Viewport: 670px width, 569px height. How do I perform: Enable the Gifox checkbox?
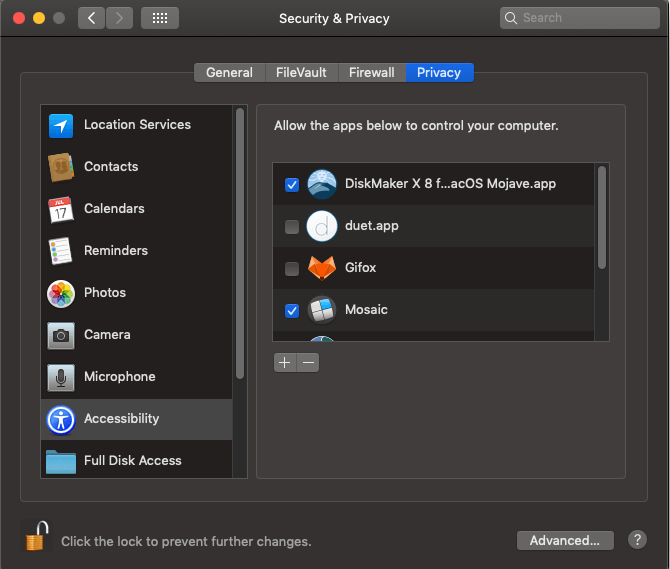point(292,269)
